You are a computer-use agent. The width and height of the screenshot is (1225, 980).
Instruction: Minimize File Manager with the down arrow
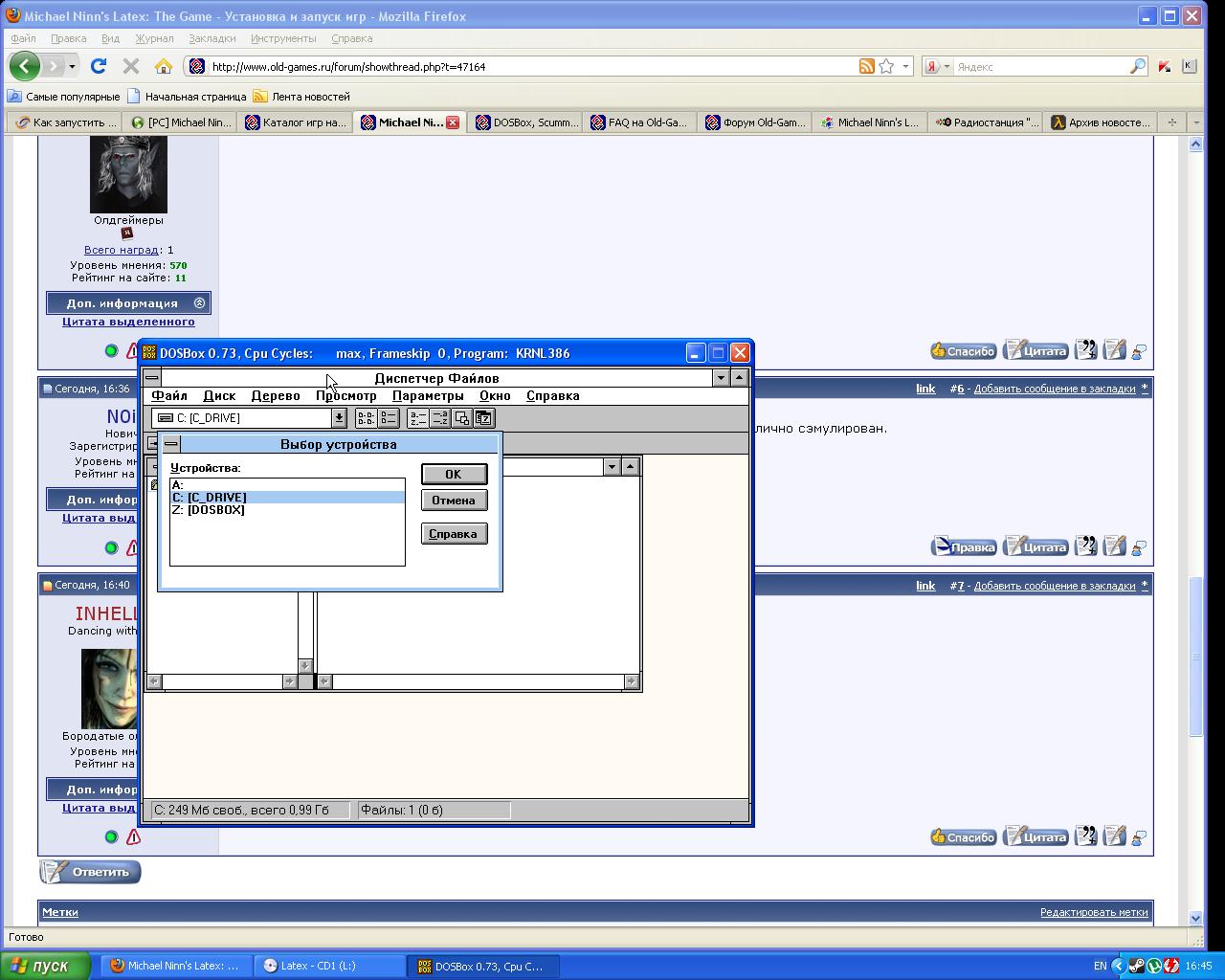[721, 378]
